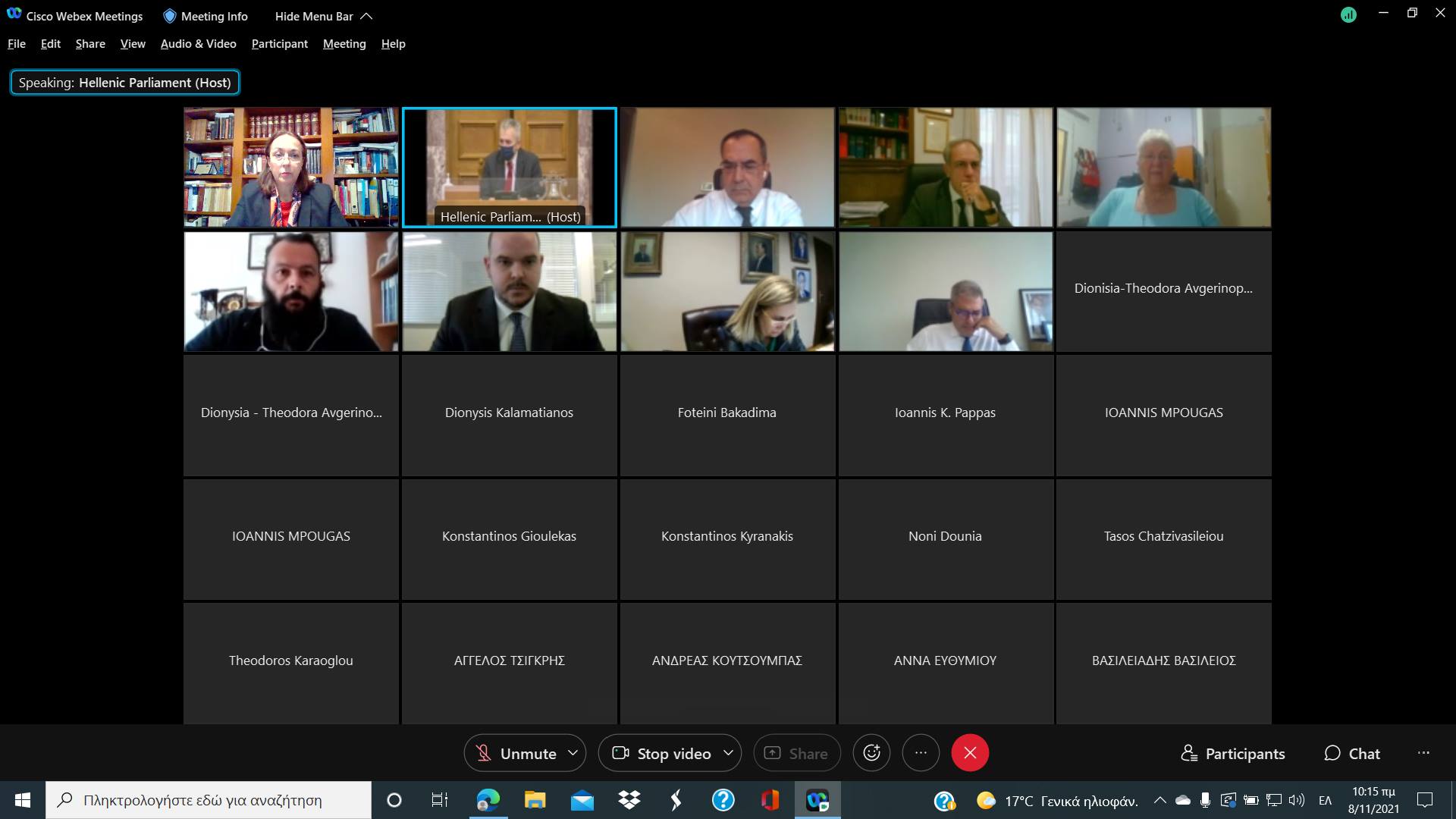Open the Audio & Video menu
The image size is (1456, 819).
click(x=199, y=44)
